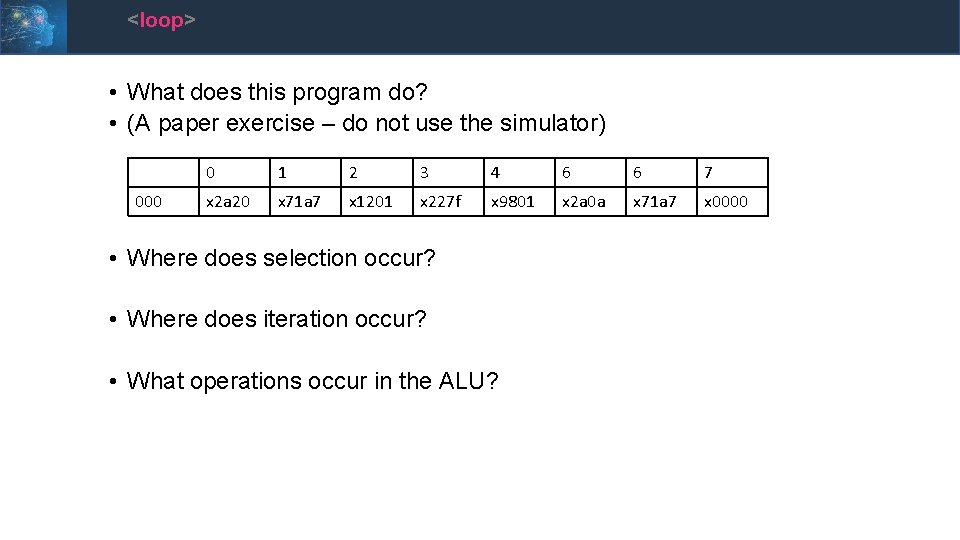Click table cell with value x9801

click(520, 202)
